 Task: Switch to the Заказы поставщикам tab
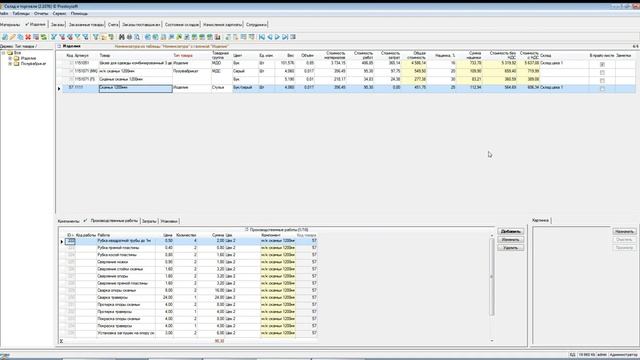[x=141, y=25]
